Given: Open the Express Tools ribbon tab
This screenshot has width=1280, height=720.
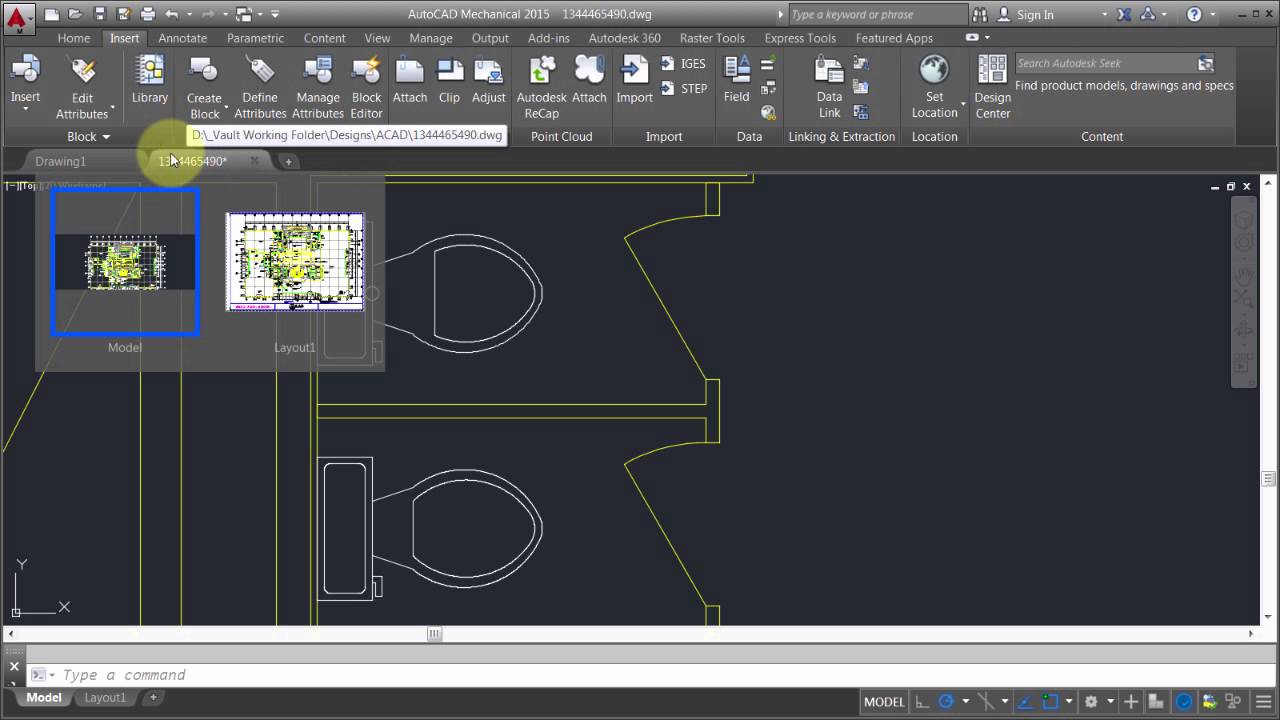Looking at the screenshot, I should (800, 38).
